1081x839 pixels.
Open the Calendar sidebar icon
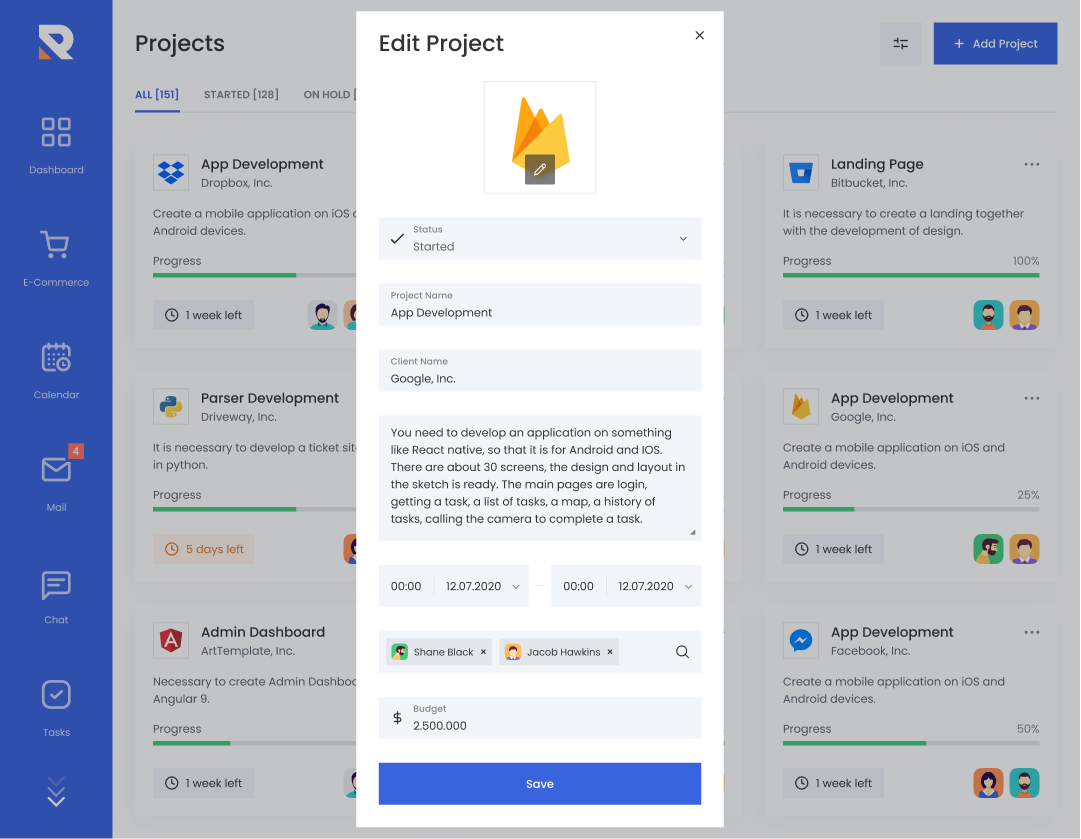click(56, 357)
